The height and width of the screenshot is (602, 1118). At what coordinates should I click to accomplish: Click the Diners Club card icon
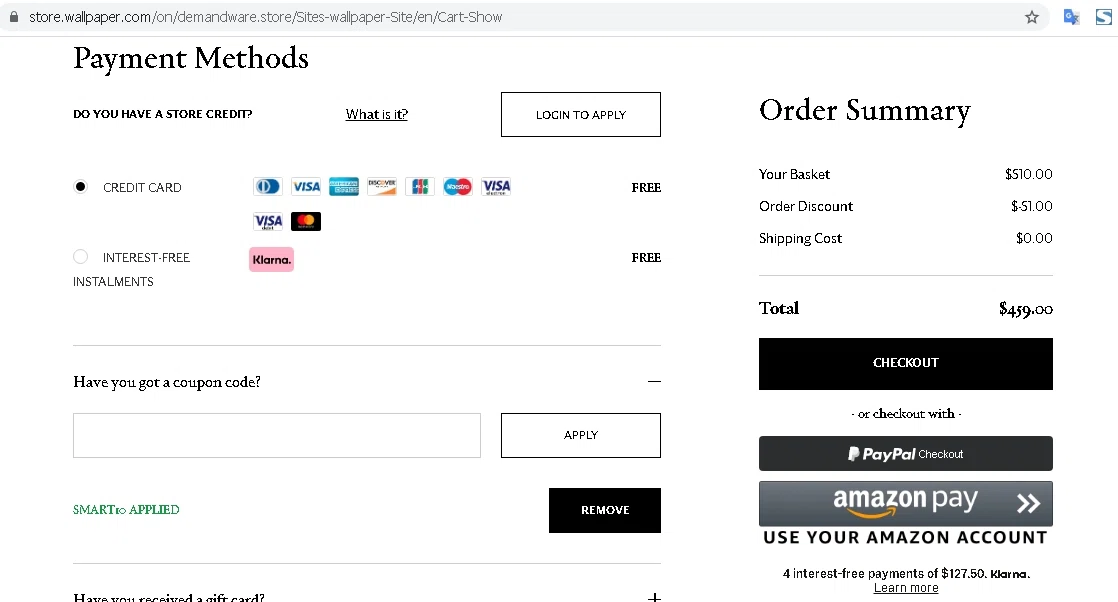[267, 187]
